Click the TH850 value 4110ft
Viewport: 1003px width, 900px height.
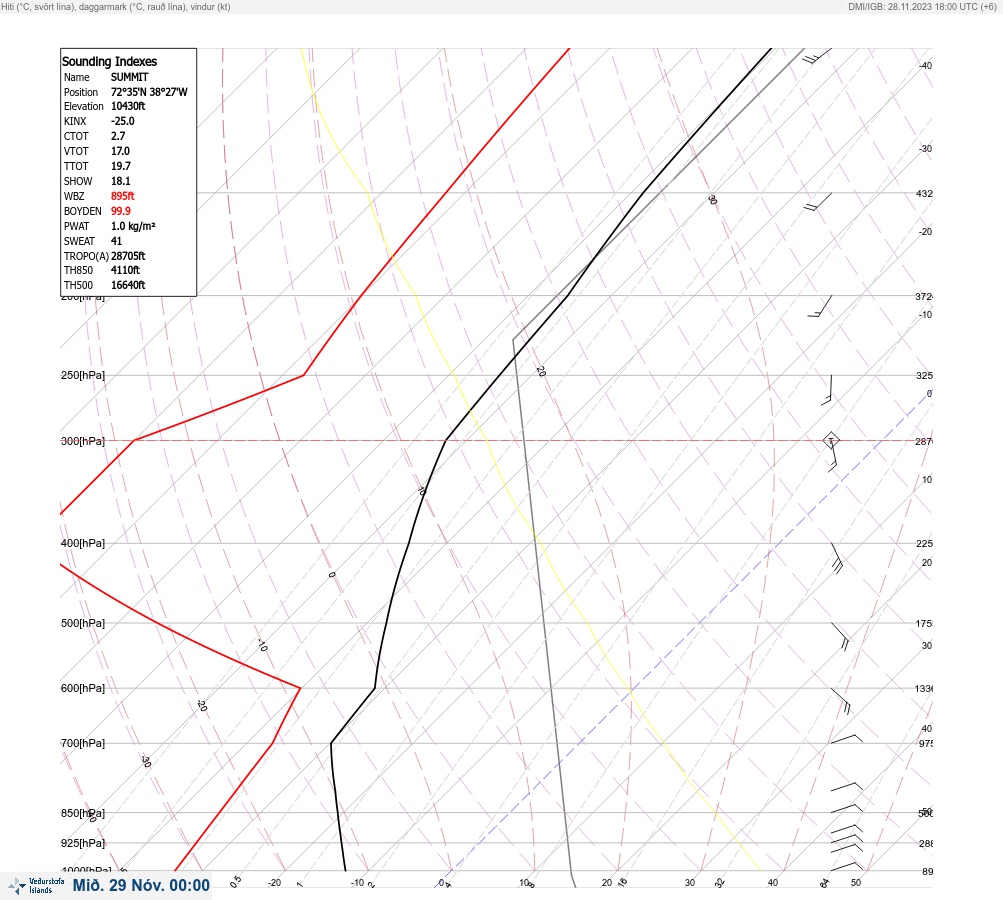pos(125,270)
